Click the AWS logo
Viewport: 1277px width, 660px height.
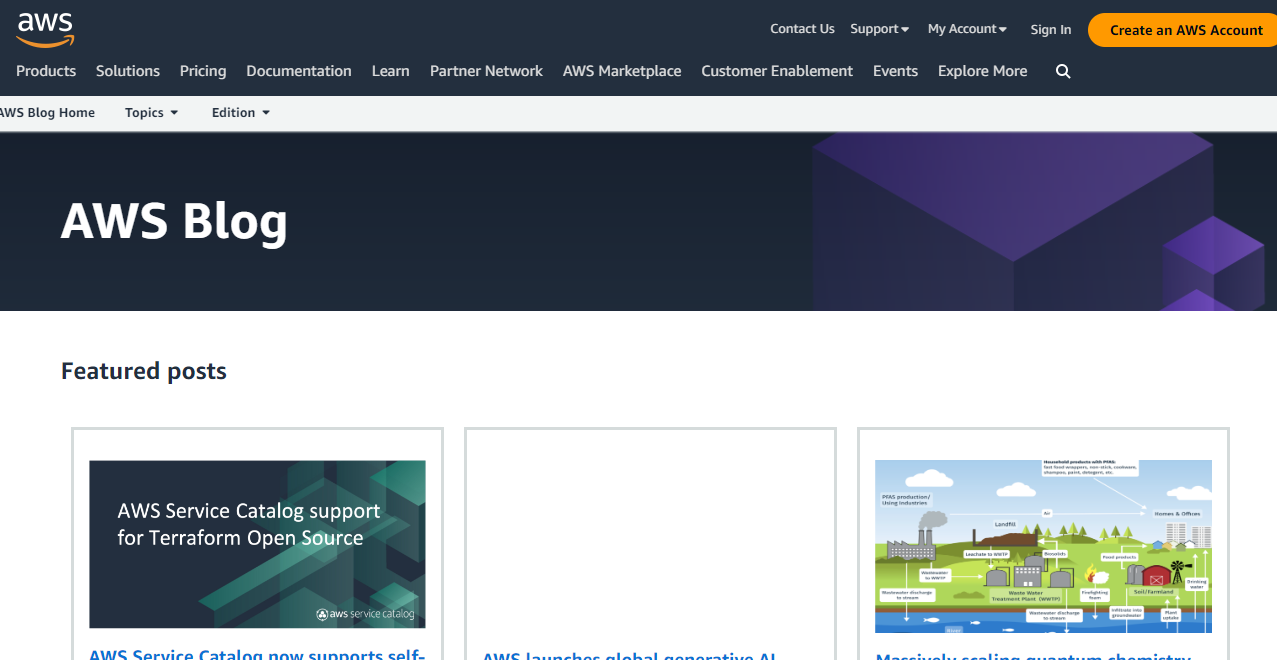click(45, 29)
